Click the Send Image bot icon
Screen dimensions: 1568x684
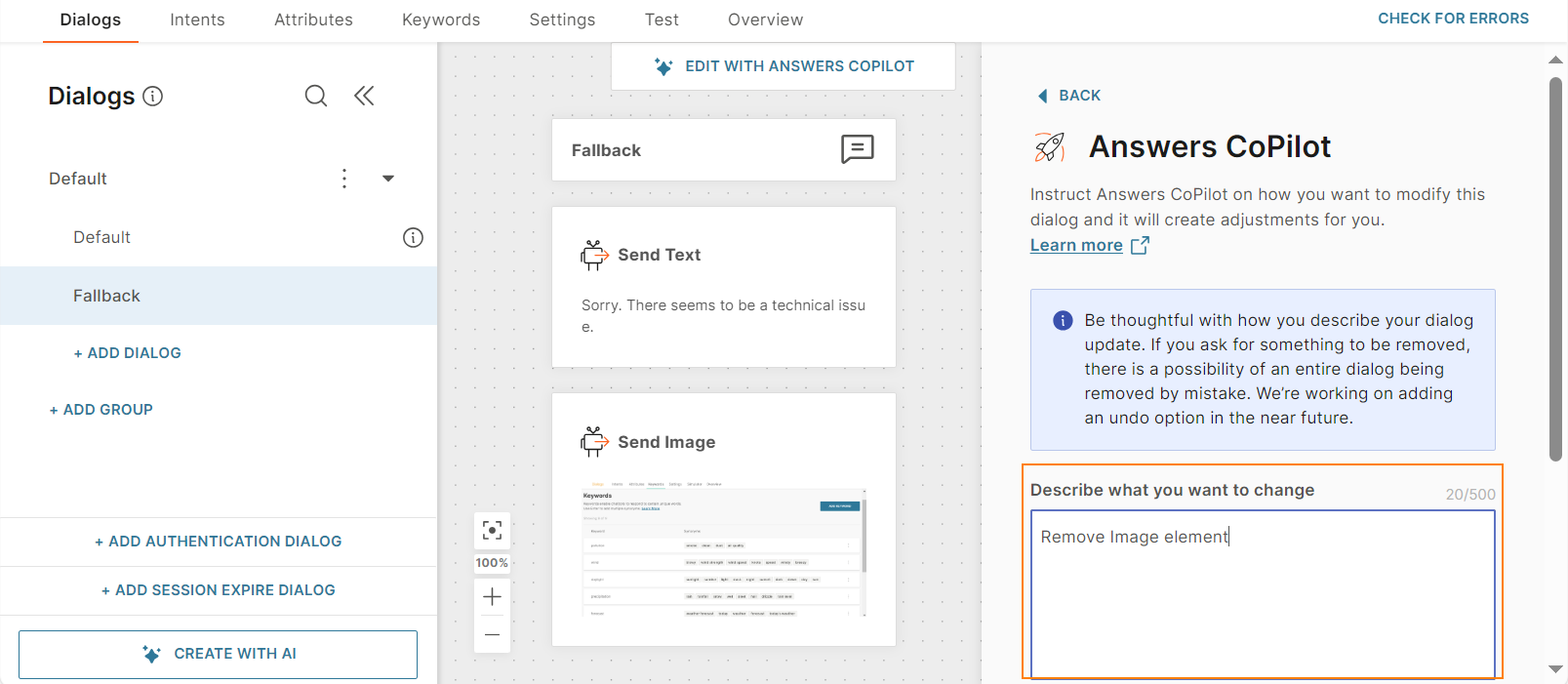click(x=594, y=442)
